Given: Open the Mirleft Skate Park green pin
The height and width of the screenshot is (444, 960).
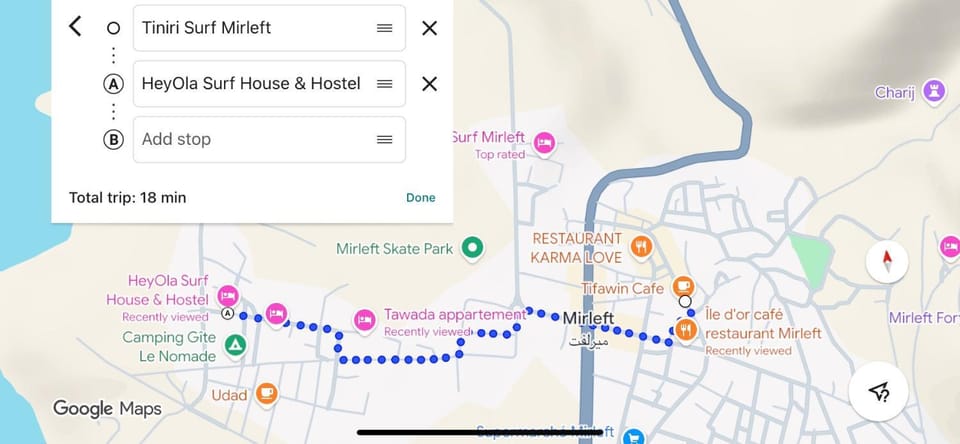Looking at the screenshot, I should [472, 249].
